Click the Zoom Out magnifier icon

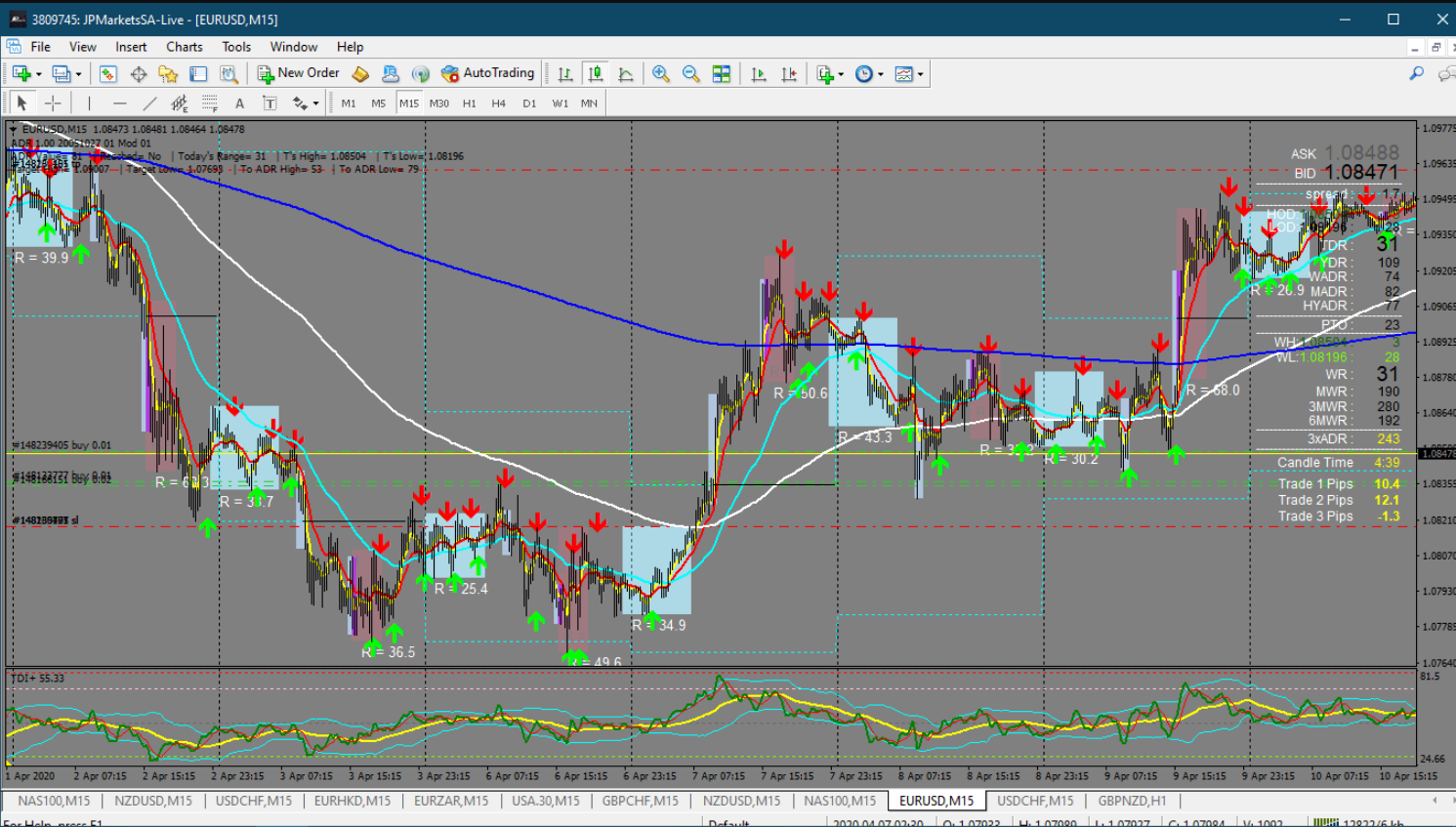690,74
